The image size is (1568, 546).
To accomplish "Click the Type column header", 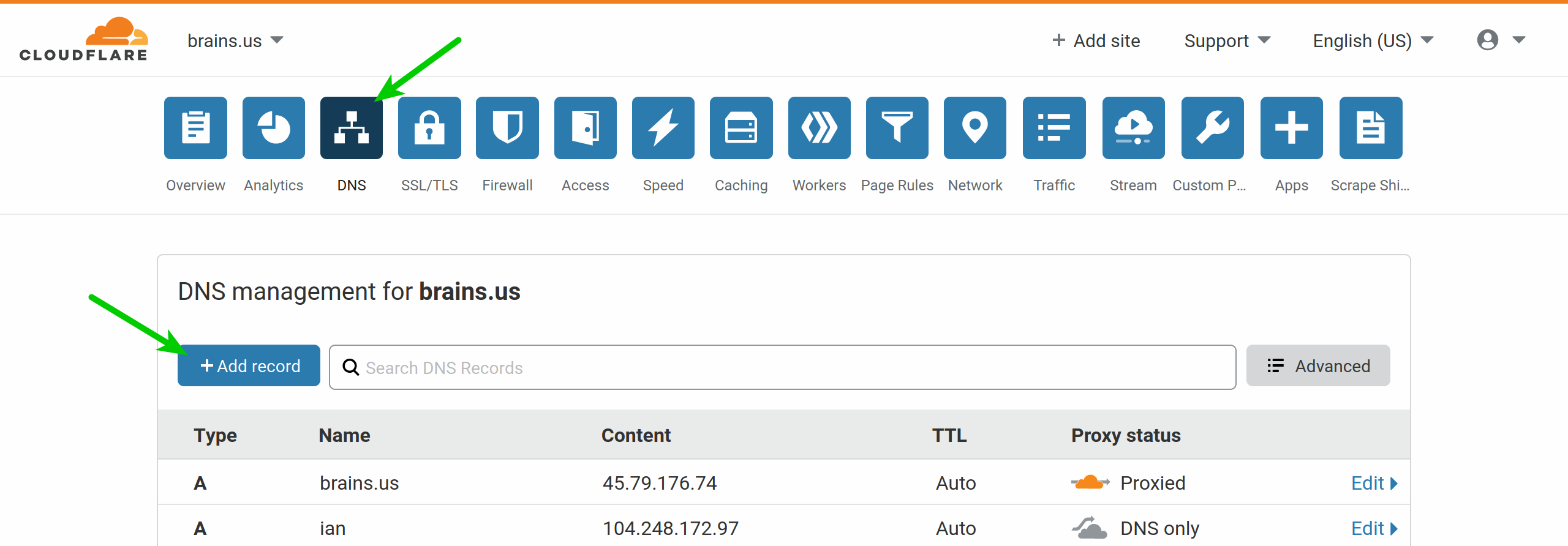I will point(215,435).
